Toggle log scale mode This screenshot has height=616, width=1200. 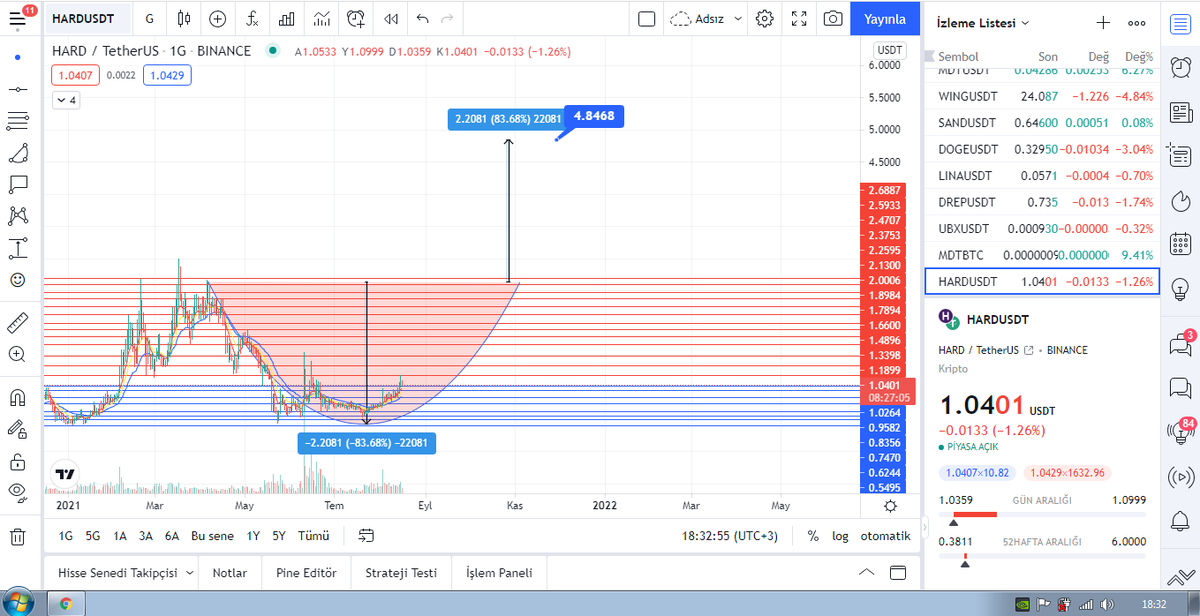[840, 536]
